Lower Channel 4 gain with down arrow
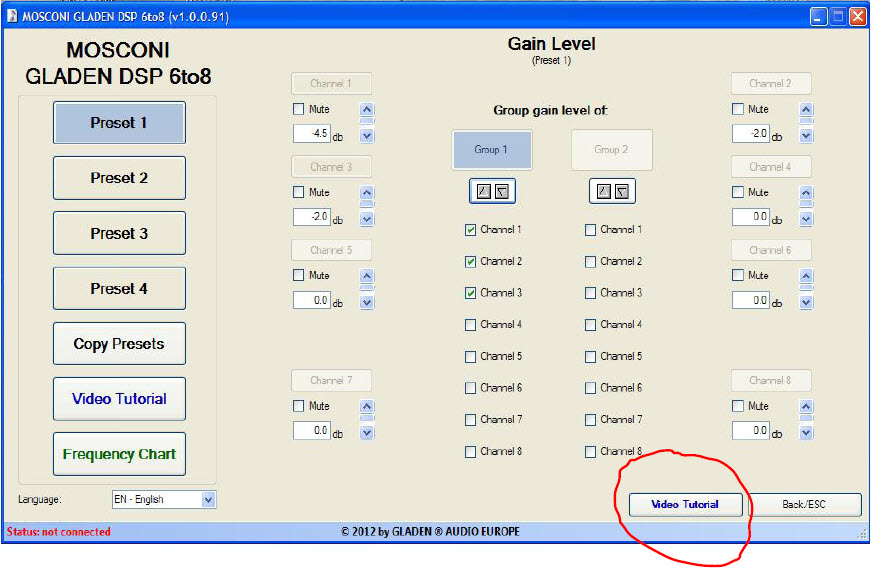This screenshot has height=572, width=871. [807, 219]
